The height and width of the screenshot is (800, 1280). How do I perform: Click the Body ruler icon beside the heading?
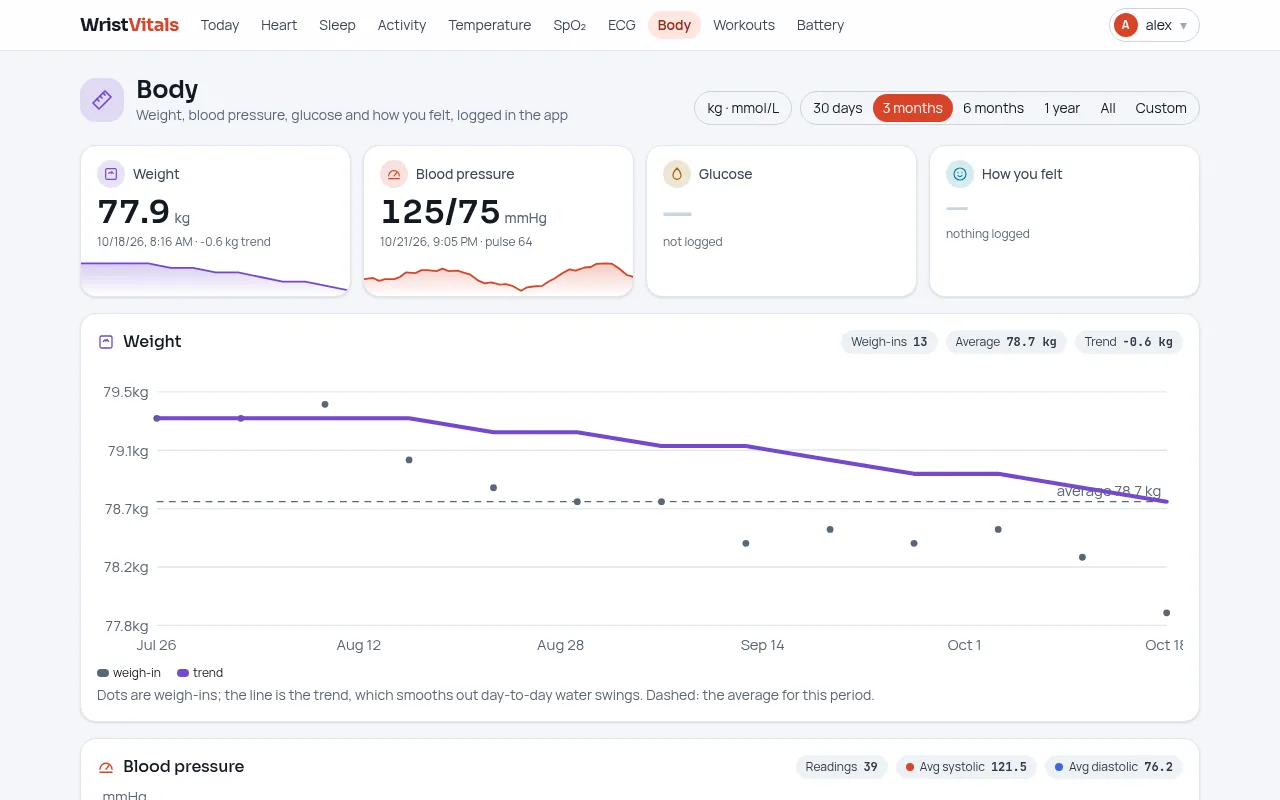(102, 100)
